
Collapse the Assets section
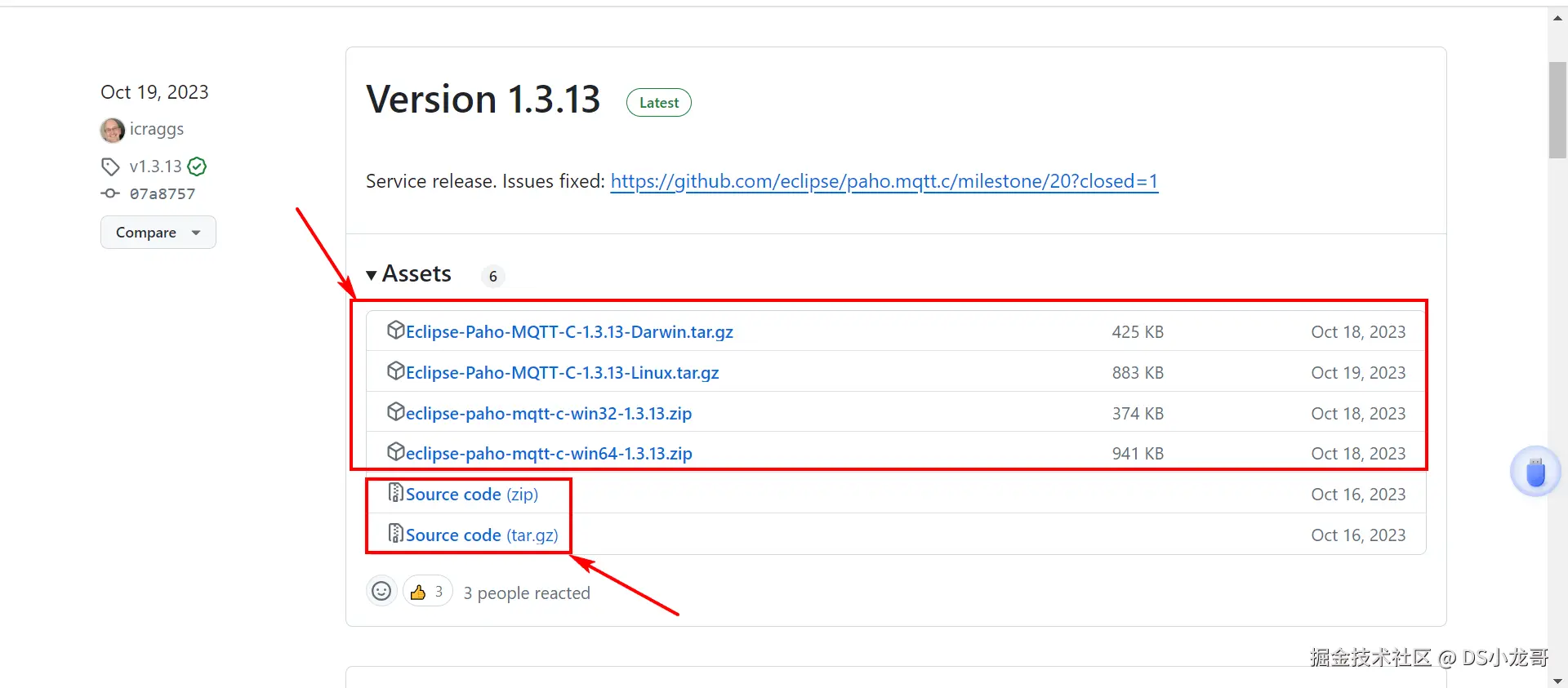(x=408, y=274)
